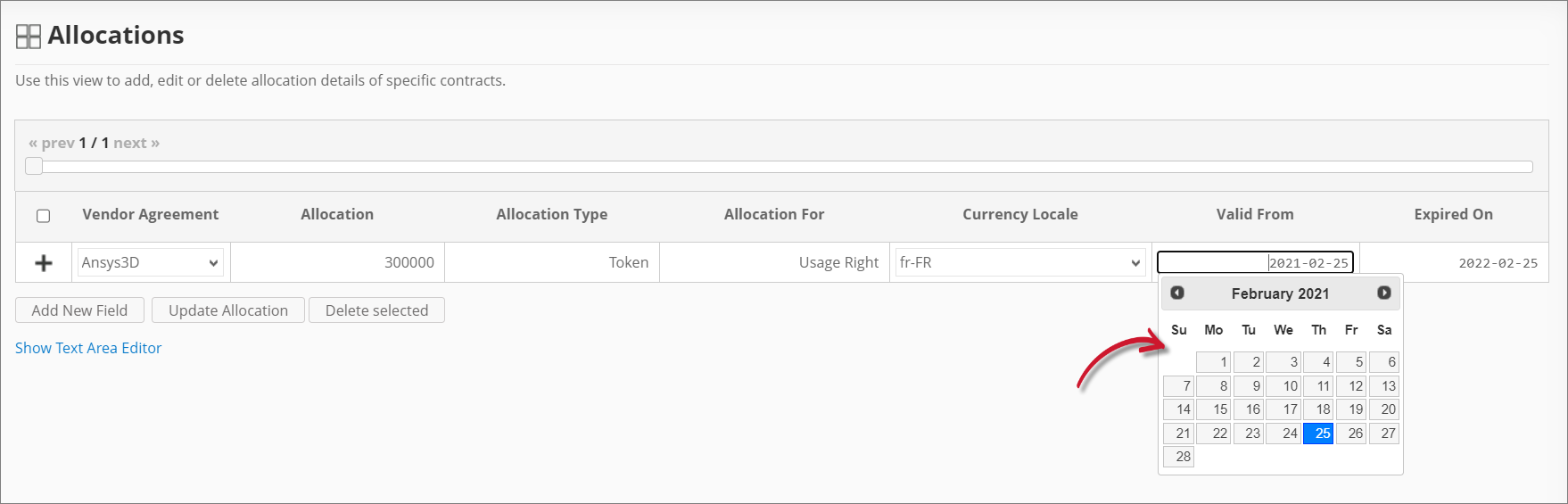This screenshot has width=1568, height=504.
Task: Open the fr-FR currency locale dropdown
Action: click(x=1020, y=262)
